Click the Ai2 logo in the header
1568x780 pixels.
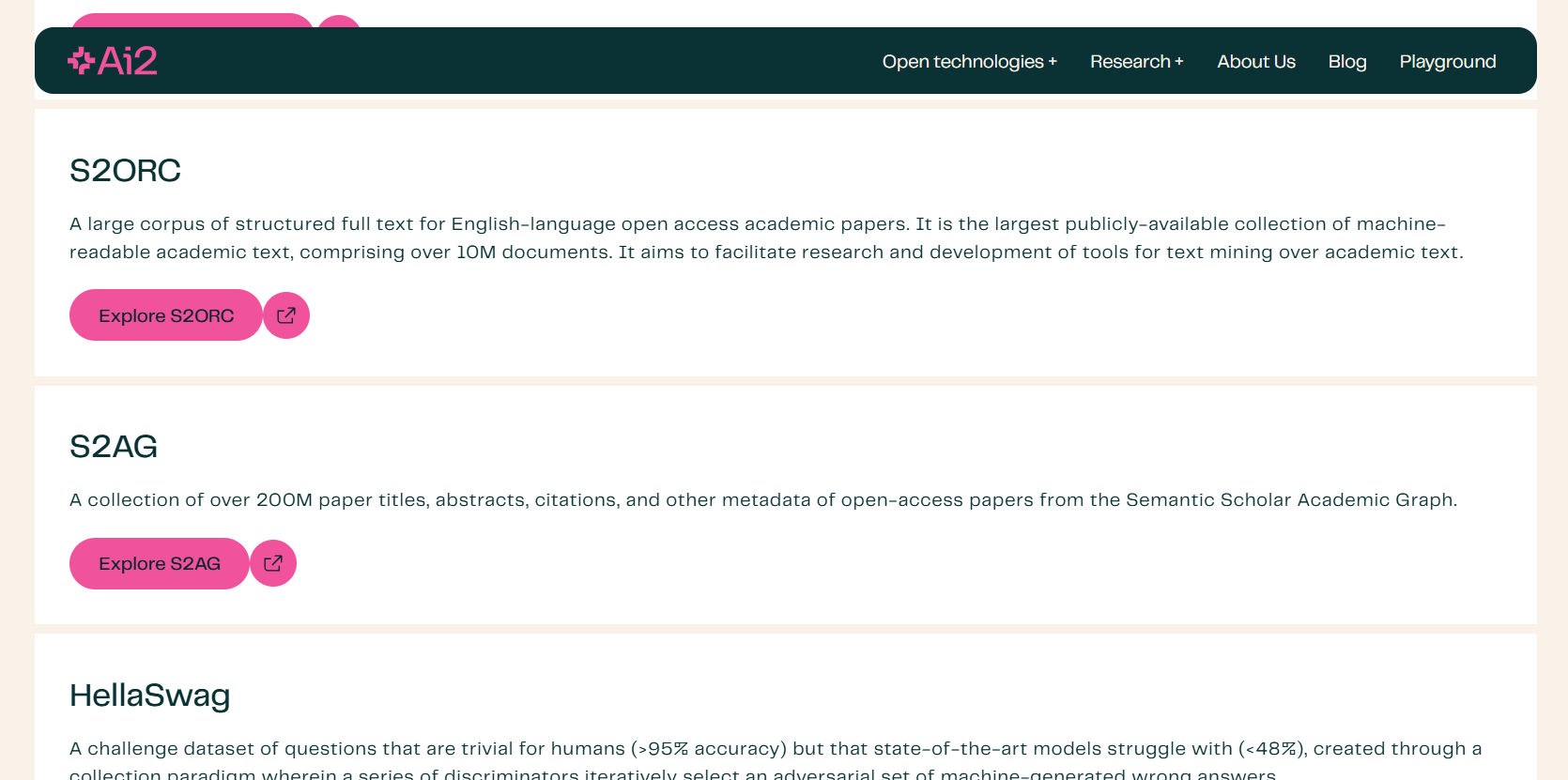tap(113, 61)
